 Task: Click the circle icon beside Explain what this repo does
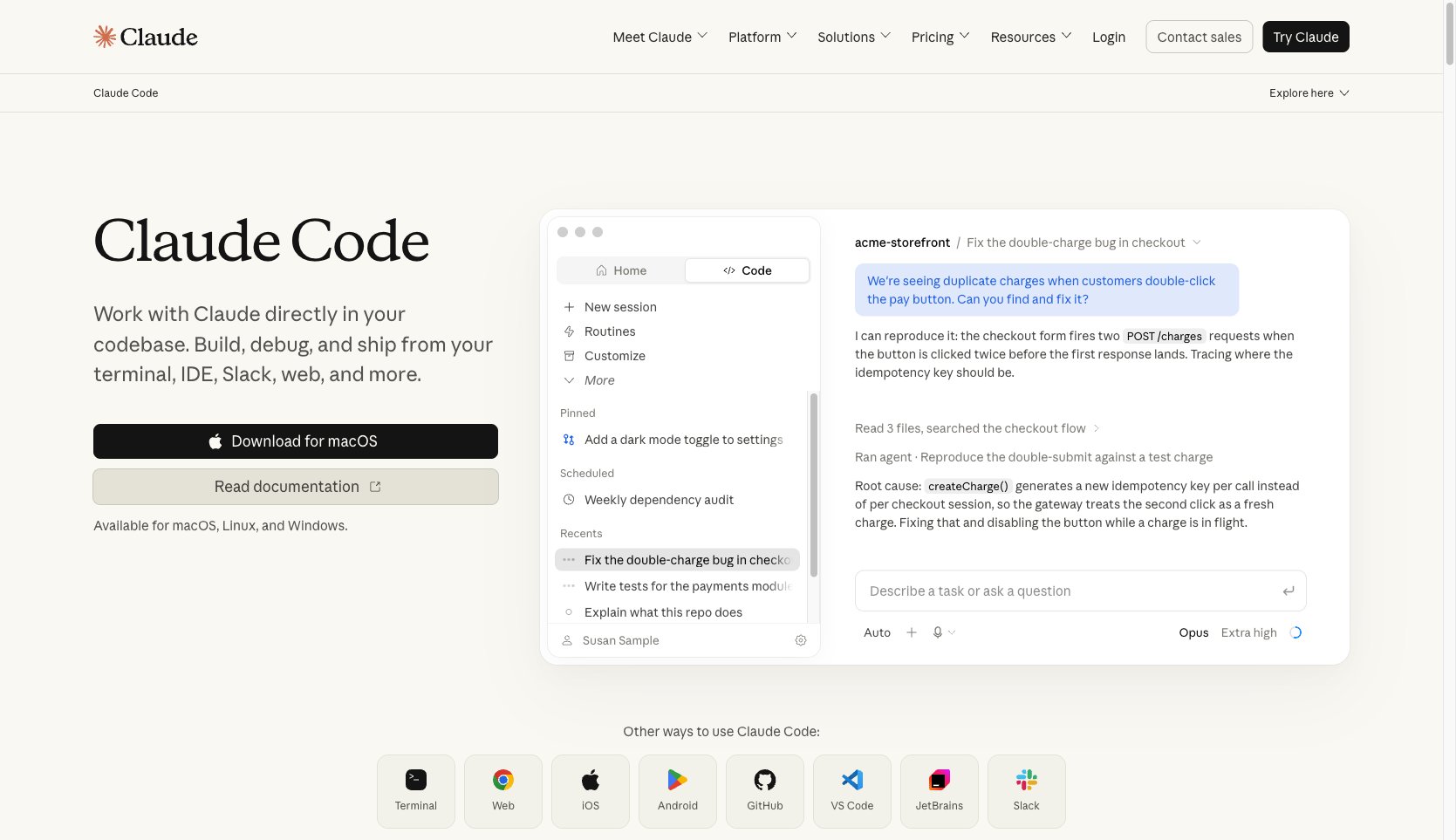(569, 612)
